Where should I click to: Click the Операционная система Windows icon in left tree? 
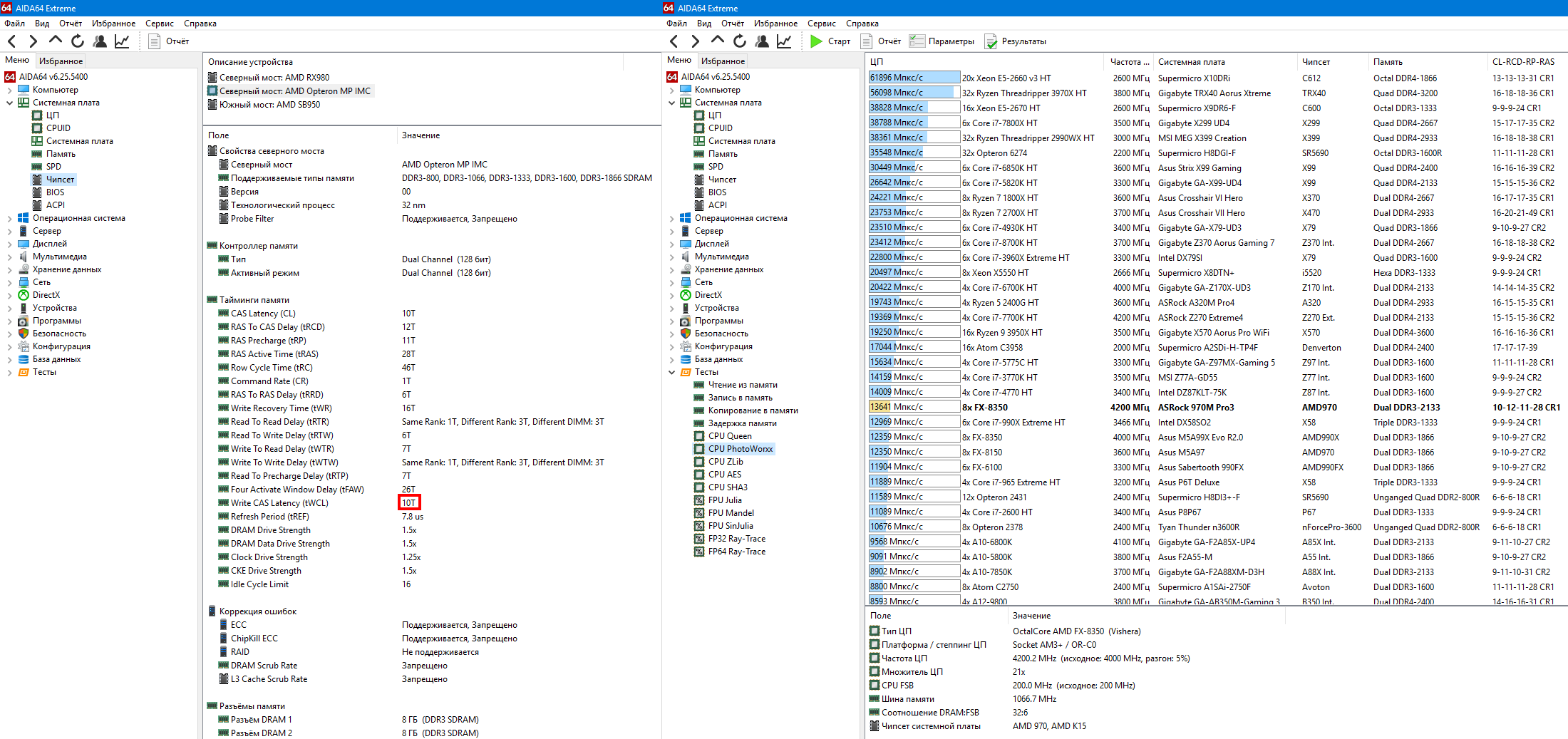24,218
